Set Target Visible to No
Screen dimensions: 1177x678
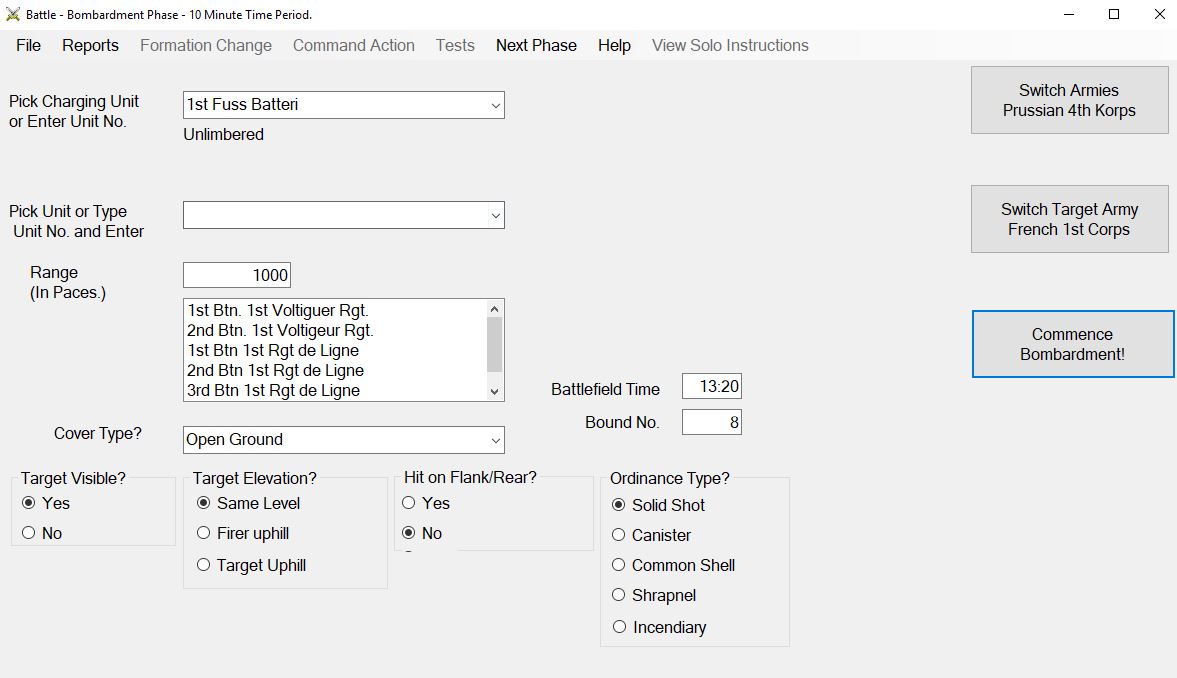pos(28,533)
